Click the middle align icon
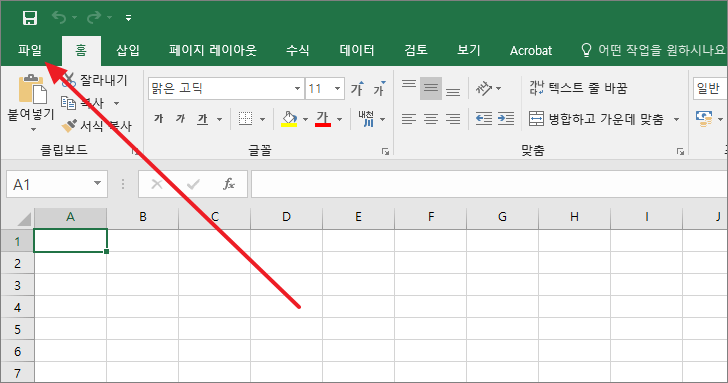The height and width of the screenshot is (383, 728). (431, 88)
